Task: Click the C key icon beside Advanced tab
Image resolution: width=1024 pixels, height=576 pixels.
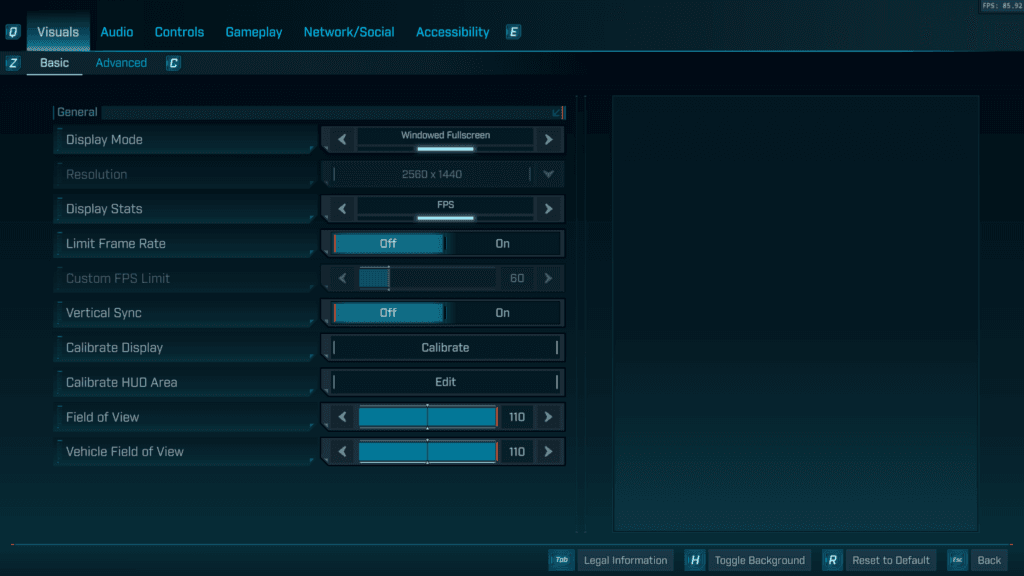Action: pos(173,62)
